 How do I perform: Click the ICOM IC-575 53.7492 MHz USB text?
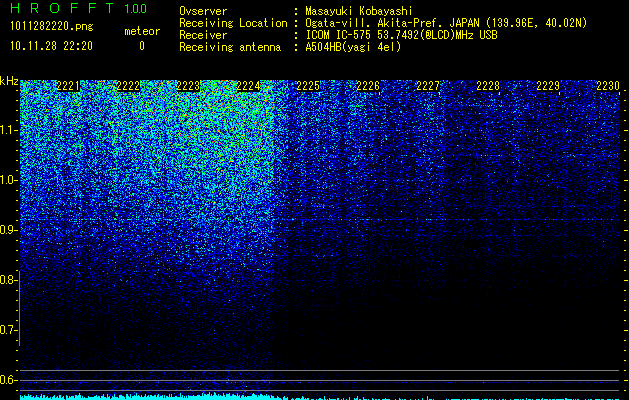(401, 35)
